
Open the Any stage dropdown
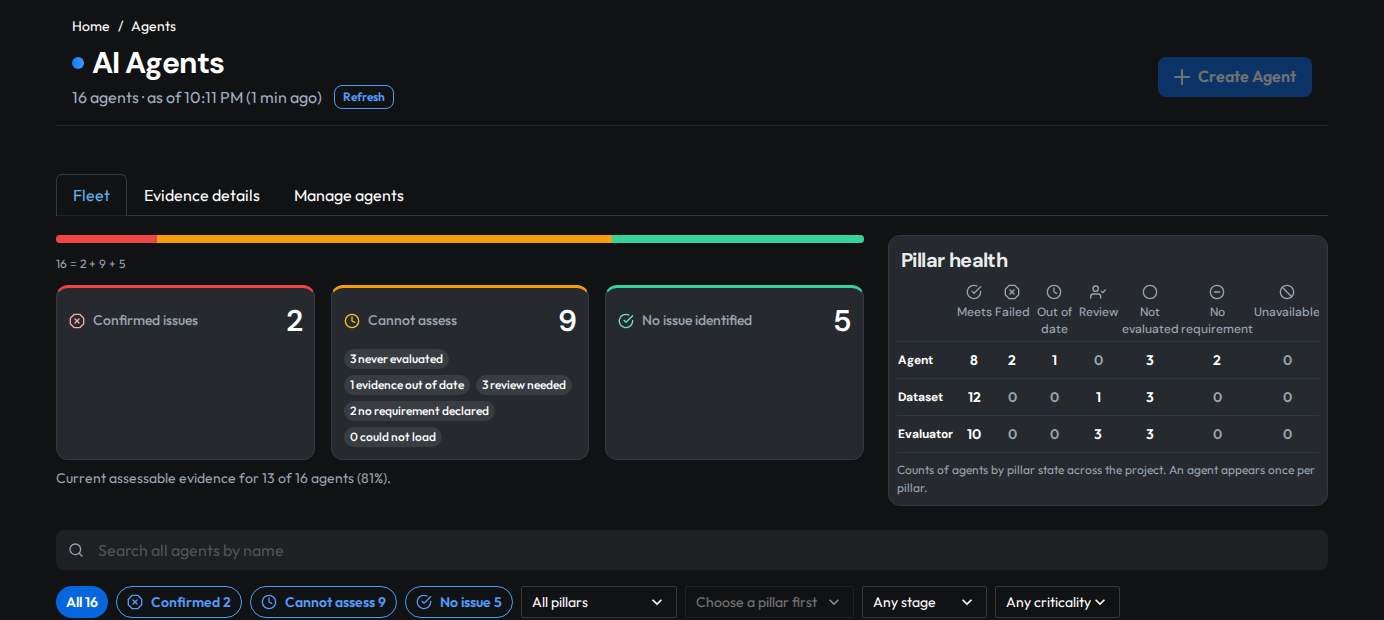[x=924, y=602]
